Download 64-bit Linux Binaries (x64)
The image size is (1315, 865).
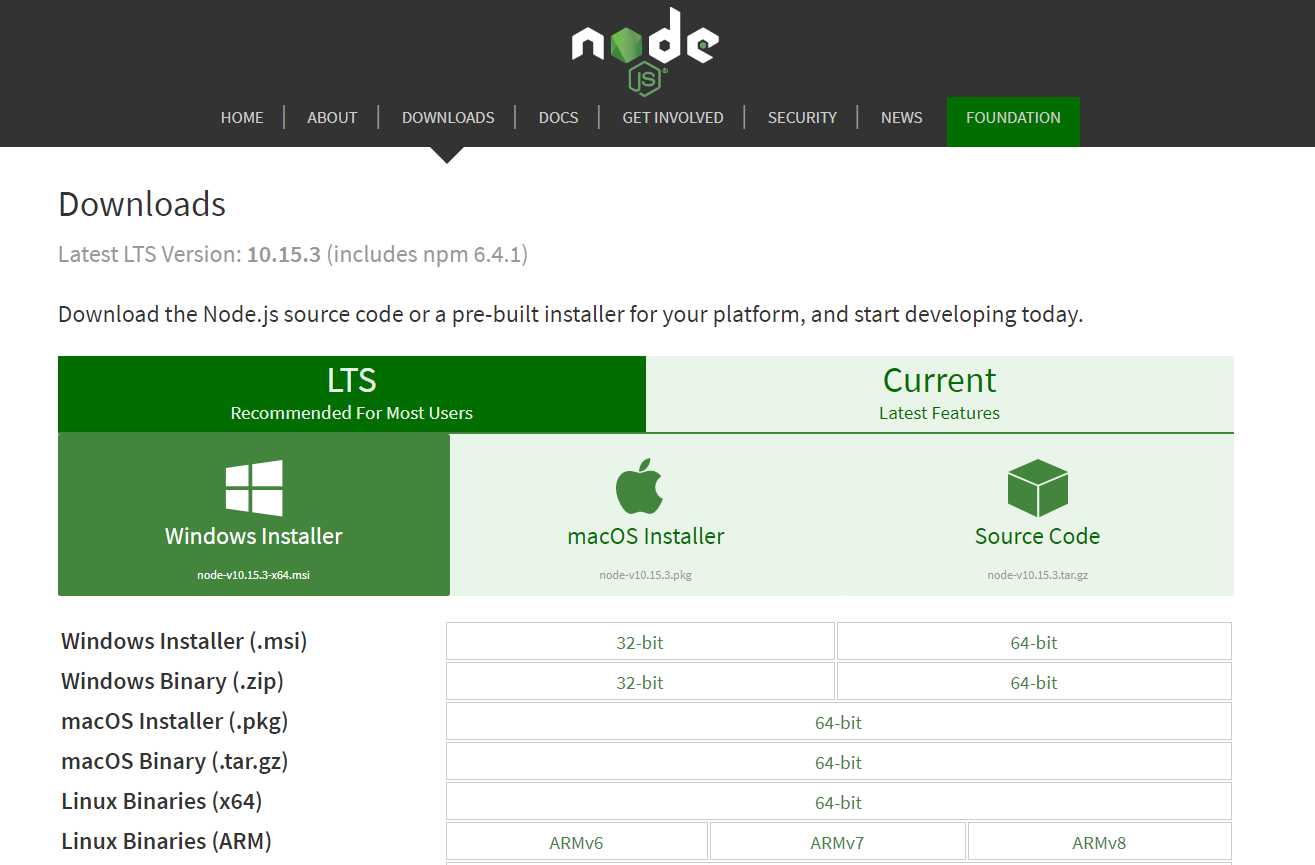tap(839, 802)
